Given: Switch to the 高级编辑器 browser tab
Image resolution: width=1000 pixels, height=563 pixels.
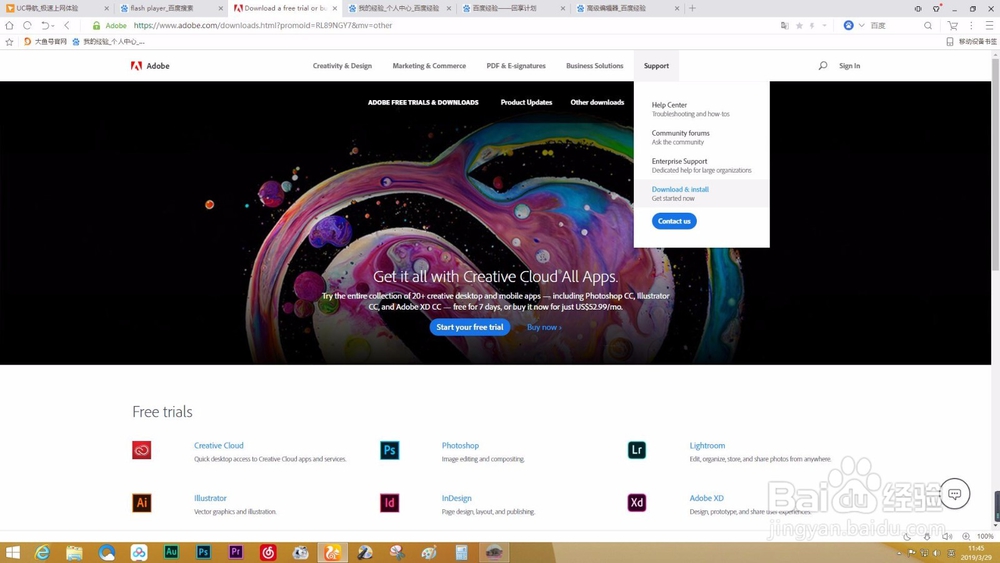Looking at the screenshot, I should (x=627, y=8).
